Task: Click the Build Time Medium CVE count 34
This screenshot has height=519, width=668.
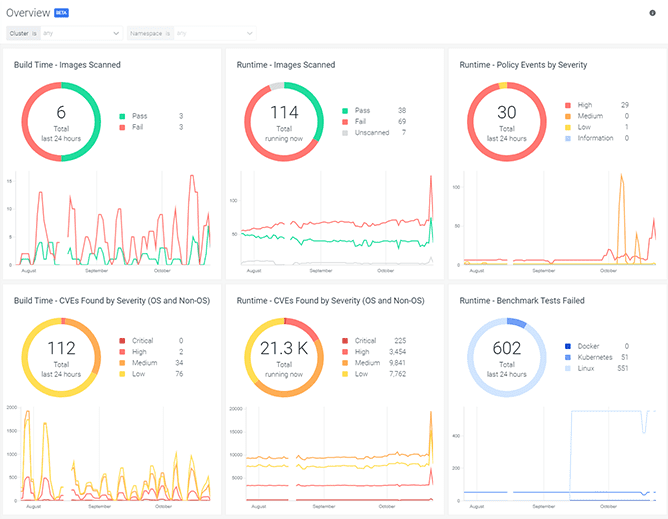Action: click(x=179, y=363)
